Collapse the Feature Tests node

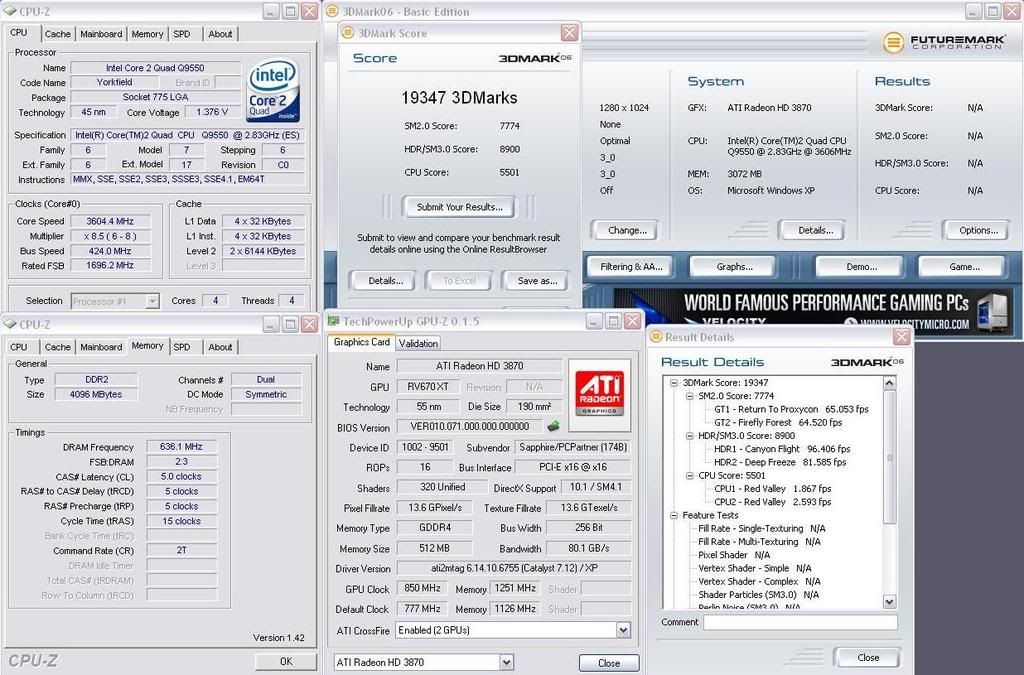pyautogui.click(x=673, y=516)
